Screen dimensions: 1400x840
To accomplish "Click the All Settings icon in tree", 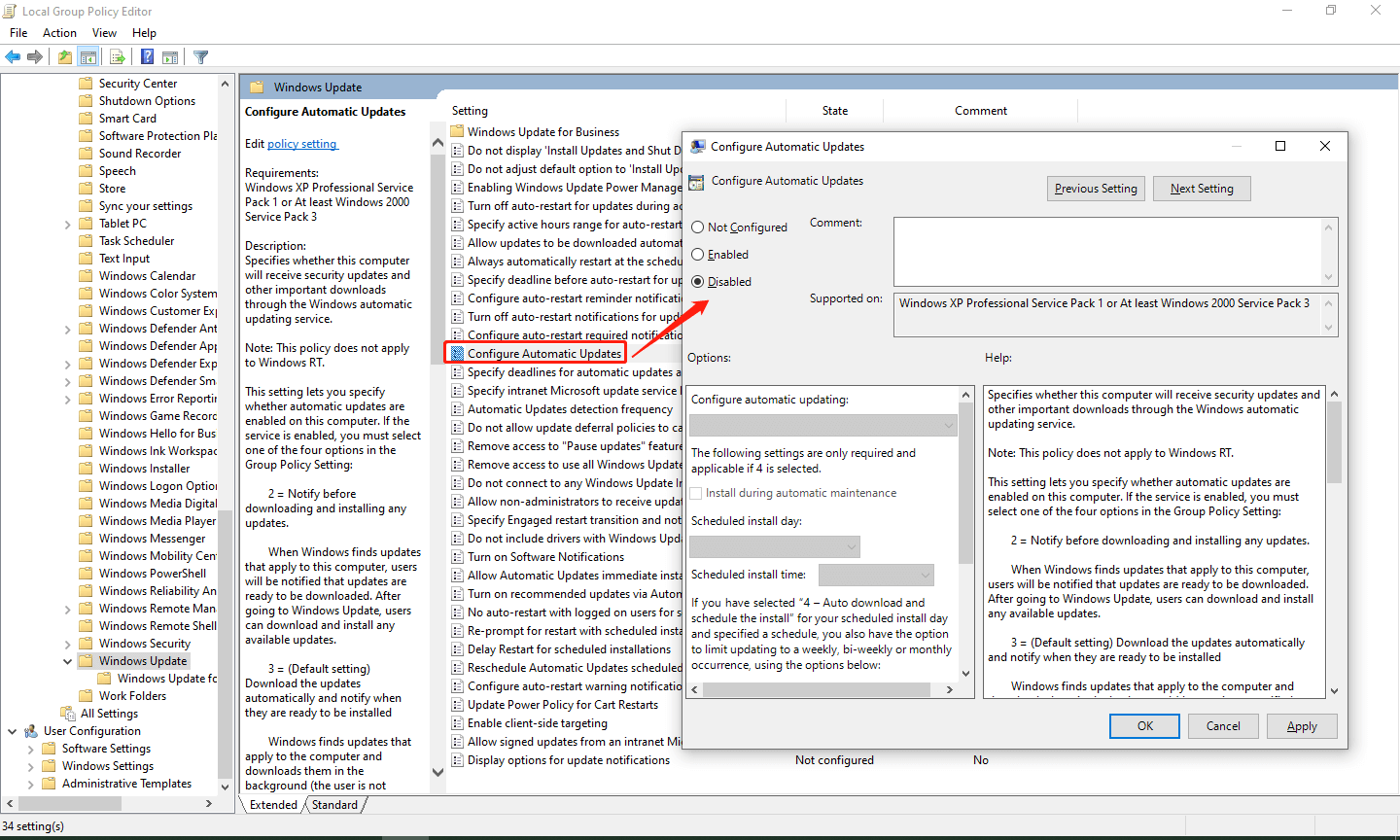I will (x=67, y=714).
